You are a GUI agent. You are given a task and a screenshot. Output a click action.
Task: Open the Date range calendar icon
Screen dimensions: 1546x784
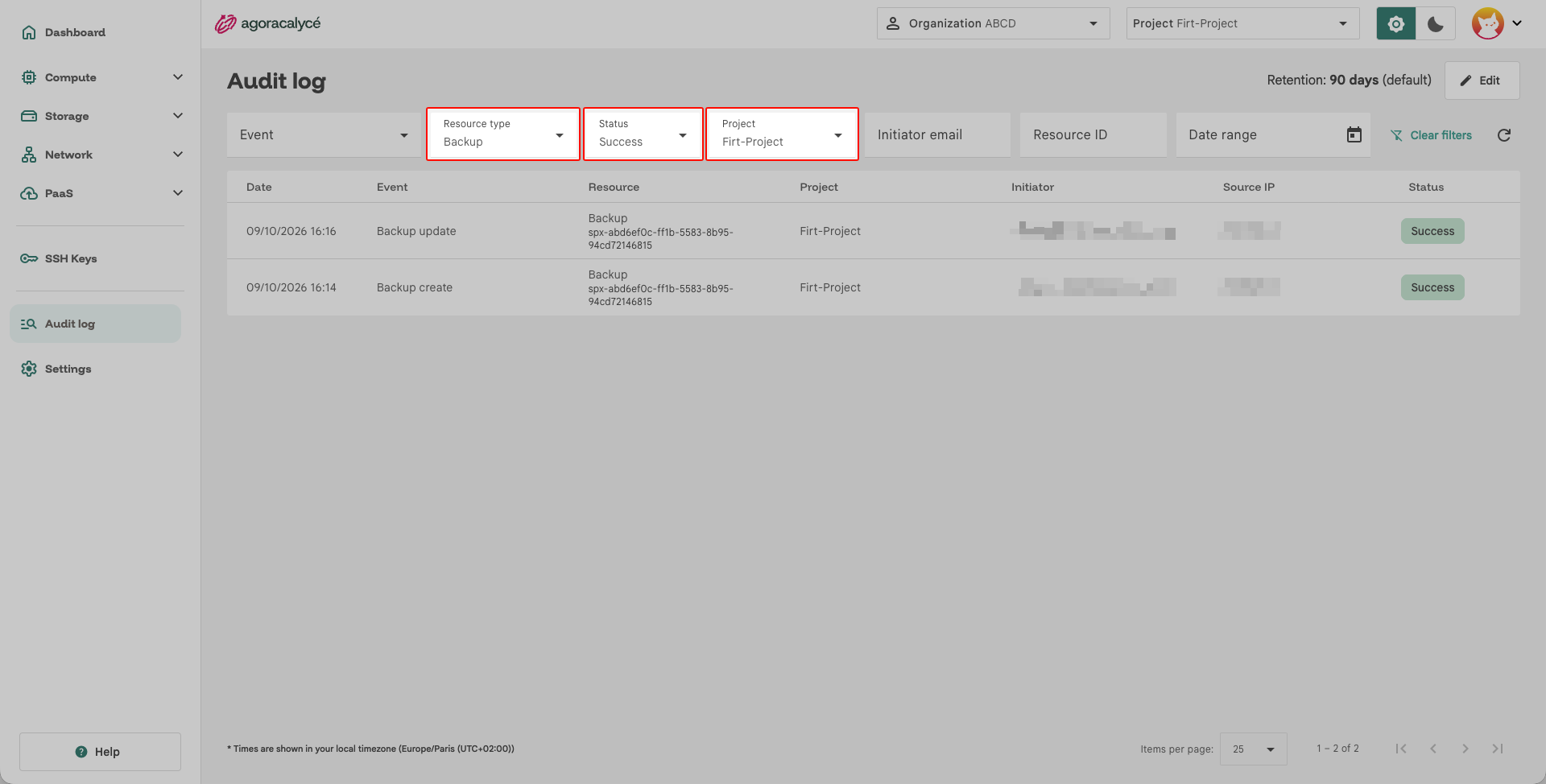point(1354,134)
